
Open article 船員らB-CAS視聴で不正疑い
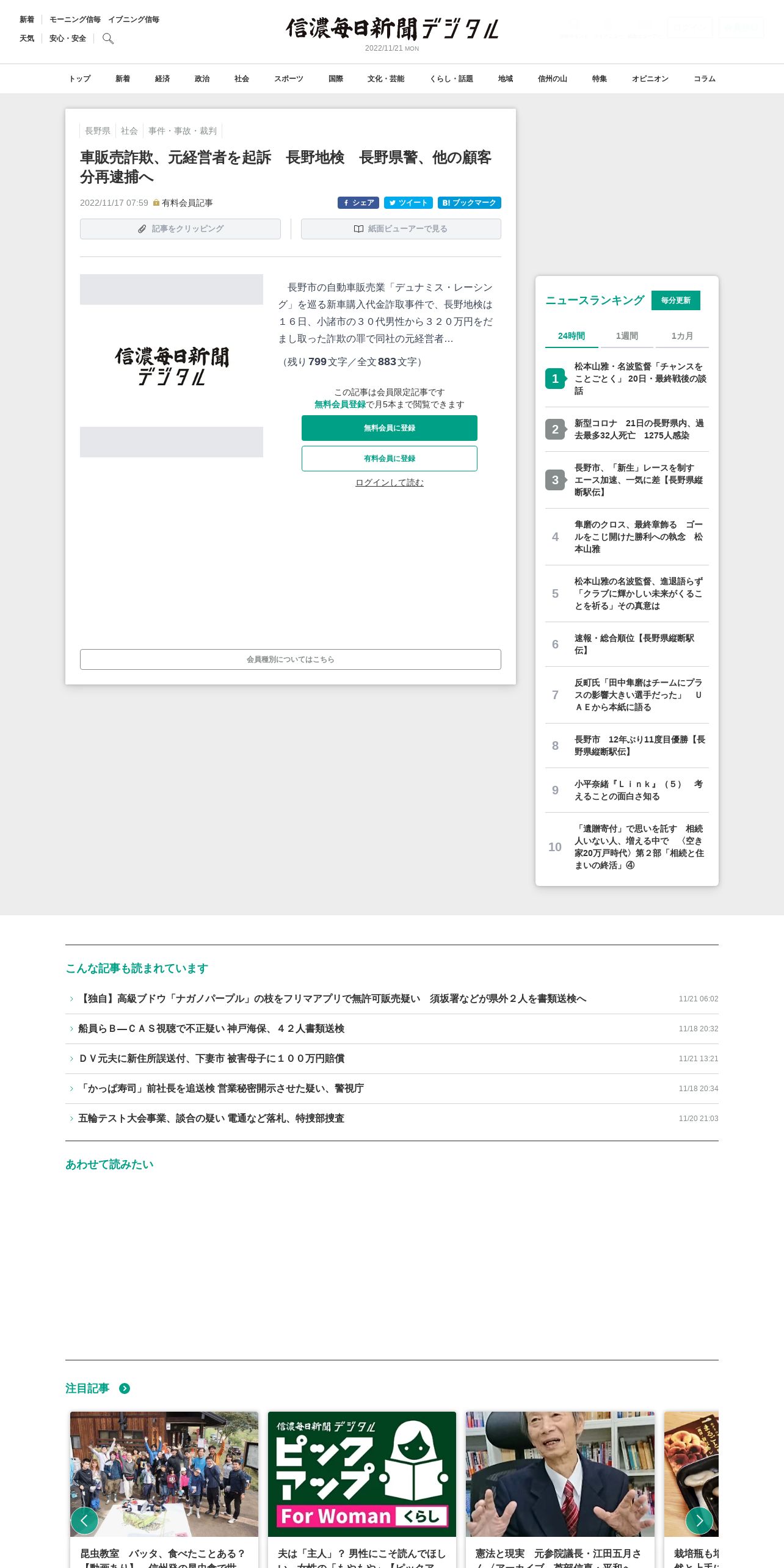click(211, 1029)
